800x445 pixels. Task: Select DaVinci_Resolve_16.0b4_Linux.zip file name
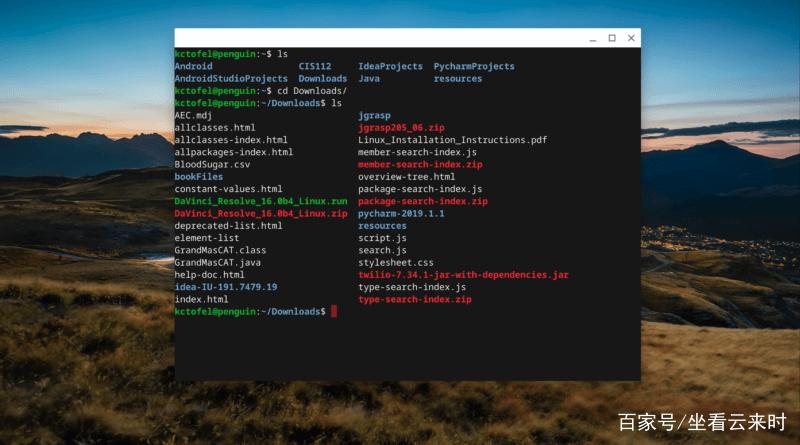[261, 213]
